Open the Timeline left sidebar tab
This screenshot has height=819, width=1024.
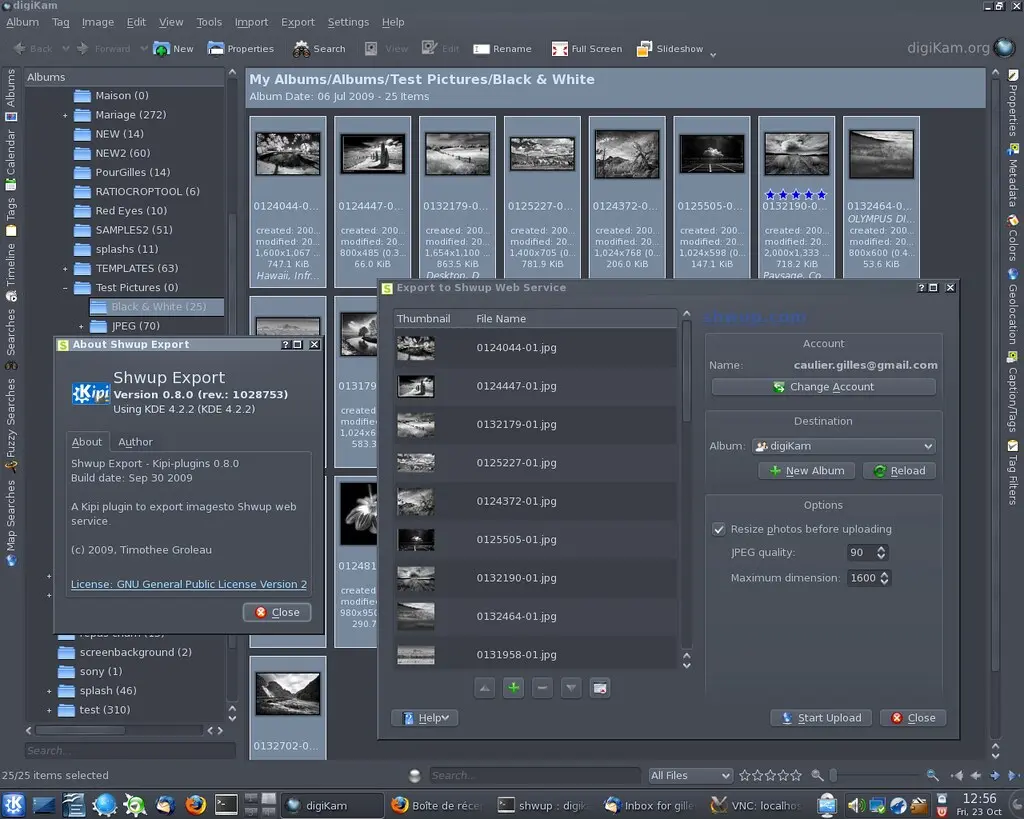click(x=11, y=265)
